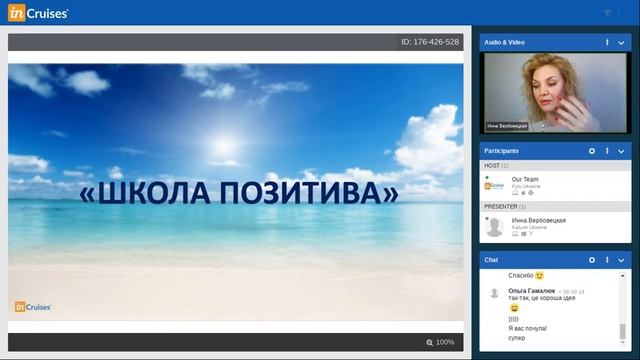
Task: Select the presenter's webcam video feed
Action: [x=555, y=93]
